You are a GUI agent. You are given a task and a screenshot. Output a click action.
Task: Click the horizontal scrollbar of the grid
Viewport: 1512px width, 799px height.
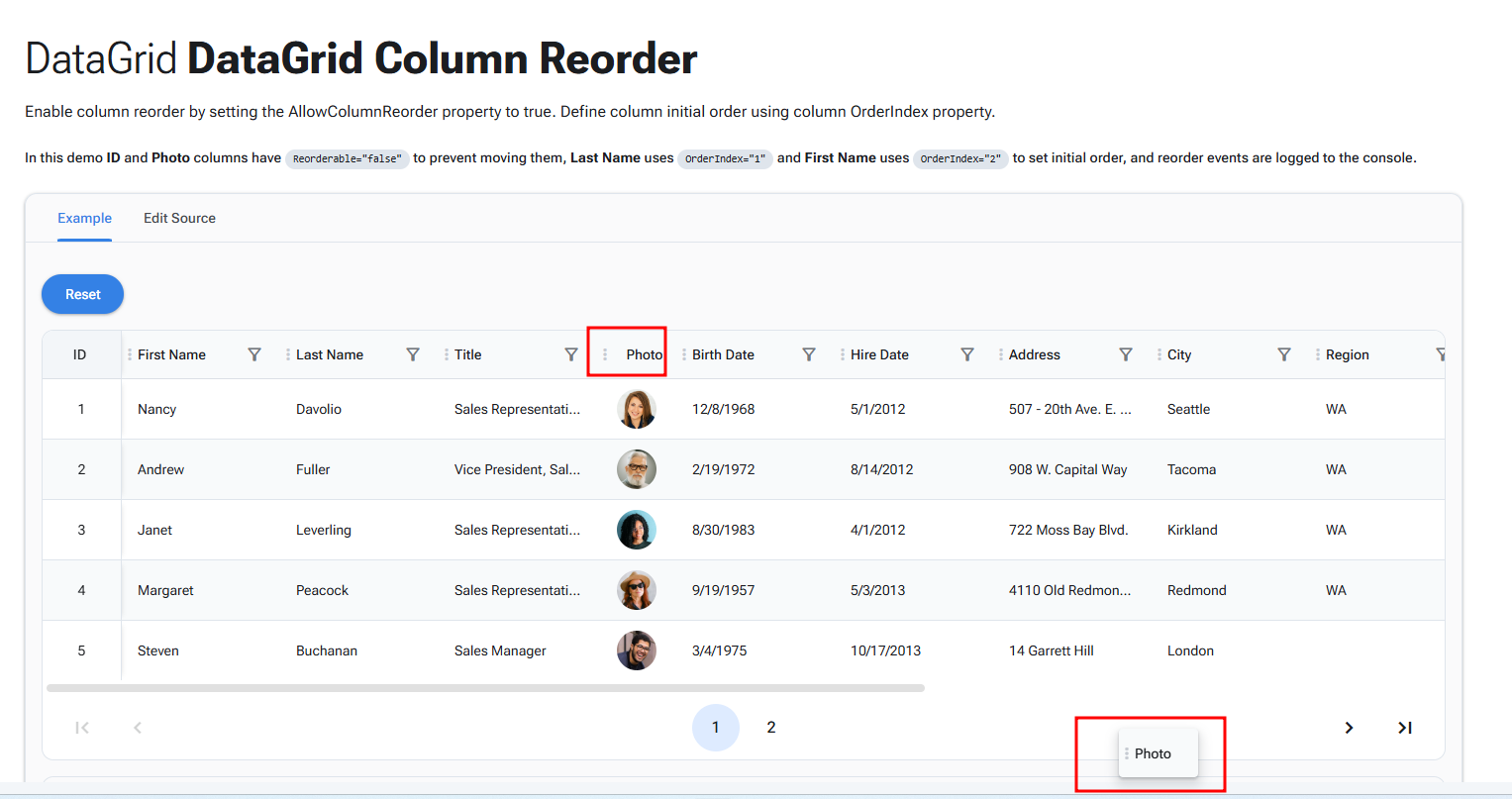click(485, 688)
